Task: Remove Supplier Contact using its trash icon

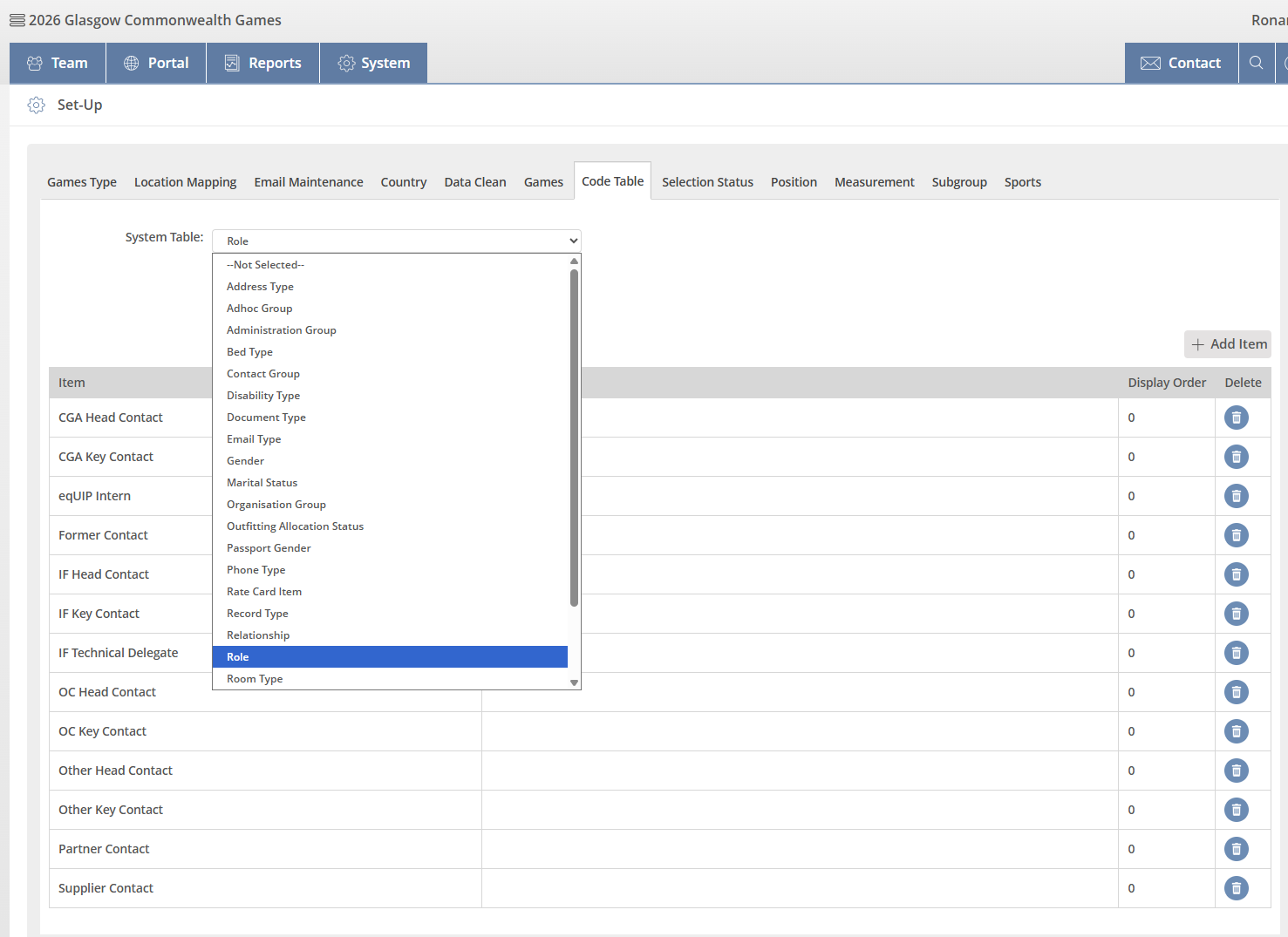Action: (1236, 888)
